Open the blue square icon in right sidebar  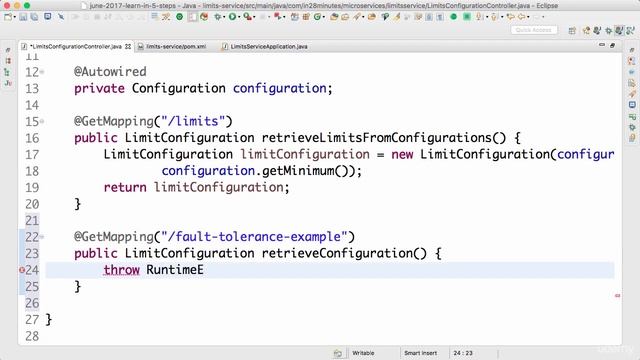(x=632, y=105)
